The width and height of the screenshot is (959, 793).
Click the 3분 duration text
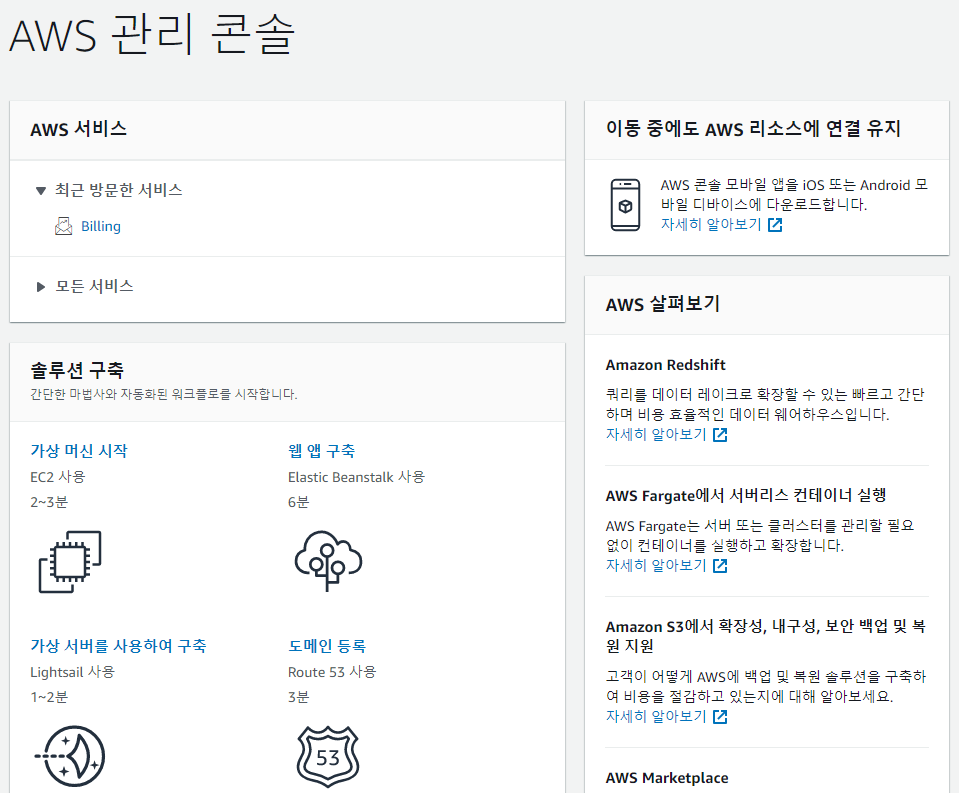pos(298,697)
